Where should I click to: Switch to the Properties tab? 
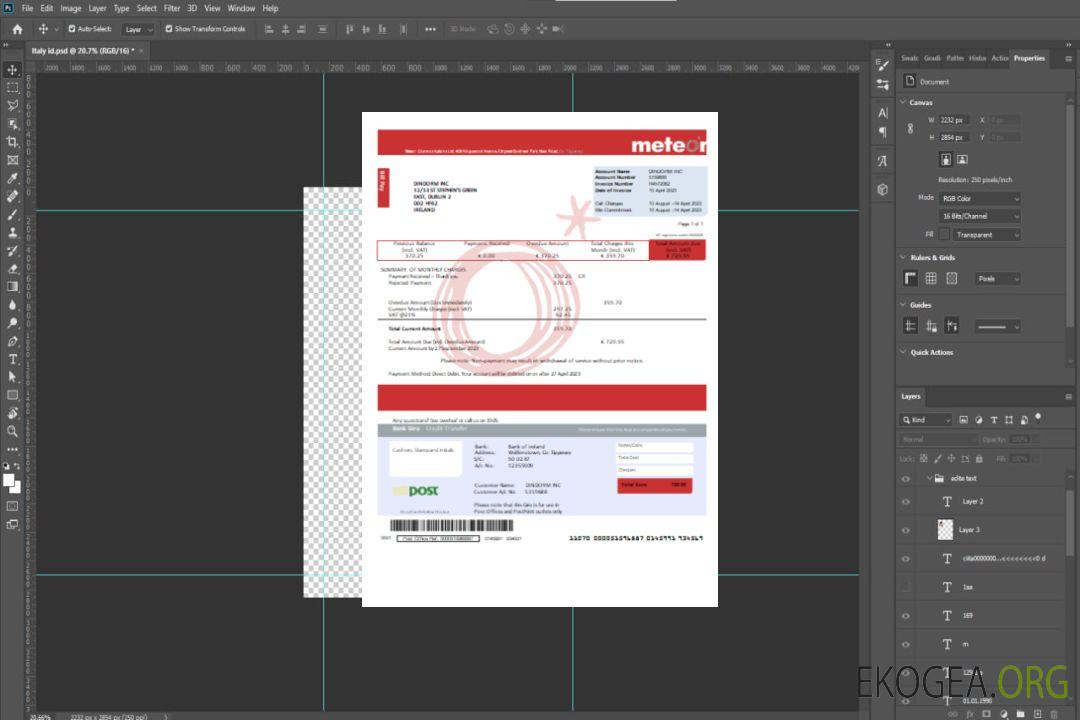[1029, 58]
